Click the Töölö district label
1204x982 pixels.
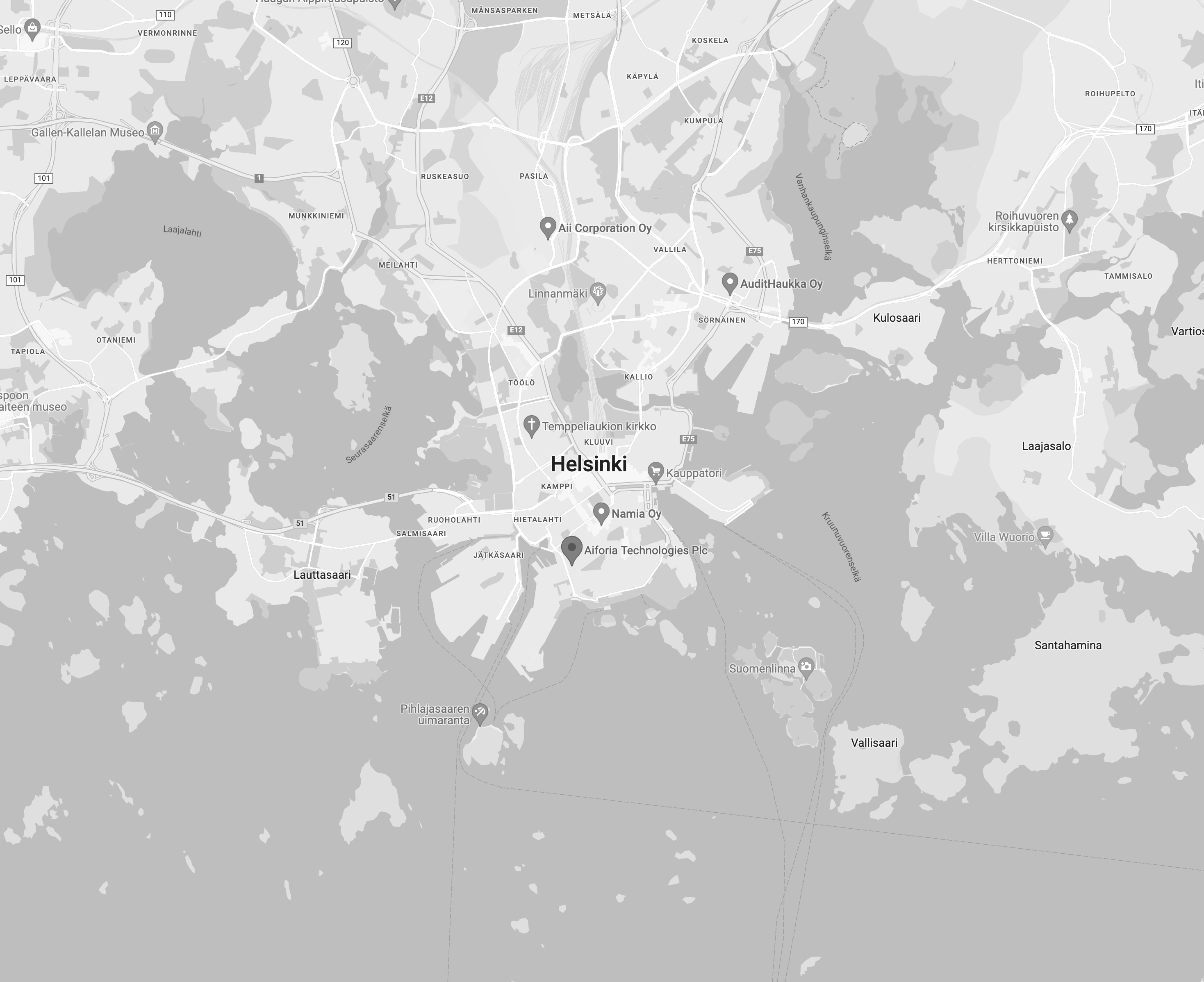tap(522, 383)
